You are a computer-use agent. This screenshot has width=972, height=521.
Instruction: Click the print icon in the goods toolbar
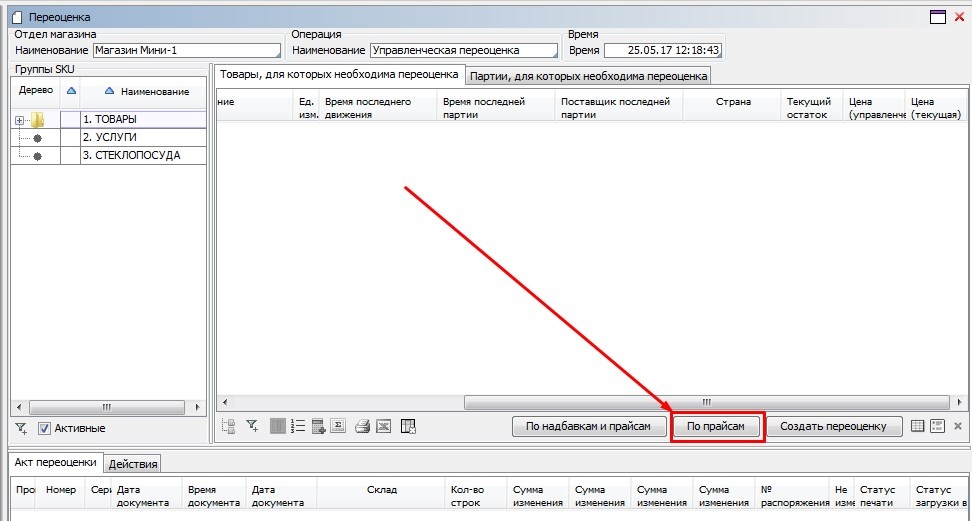coord(362,426)
